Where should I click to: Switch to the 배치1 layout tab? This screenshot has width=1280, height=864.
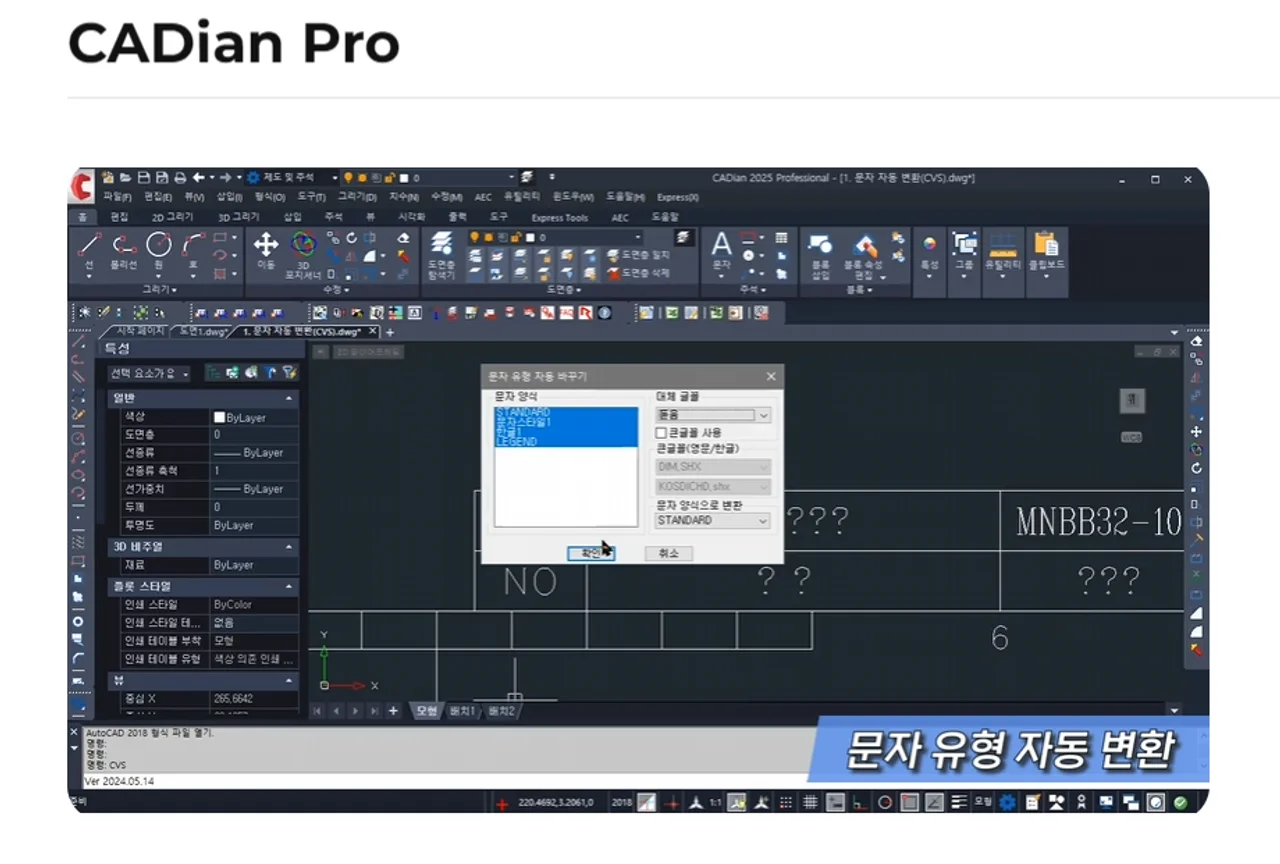[x=462, y=711]
